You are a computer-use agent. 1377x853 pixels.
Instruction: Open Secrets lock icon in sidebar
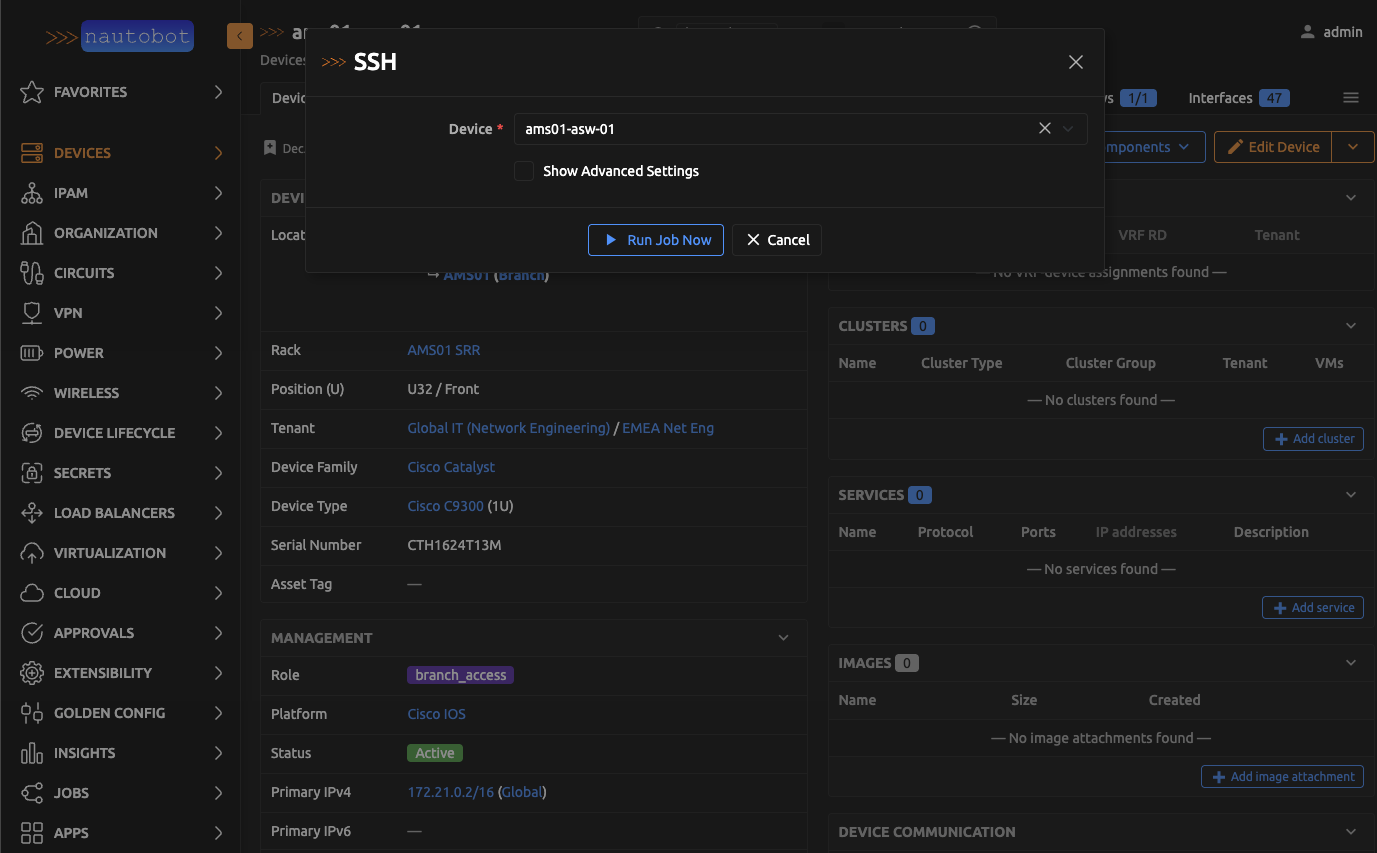(32, 473)
